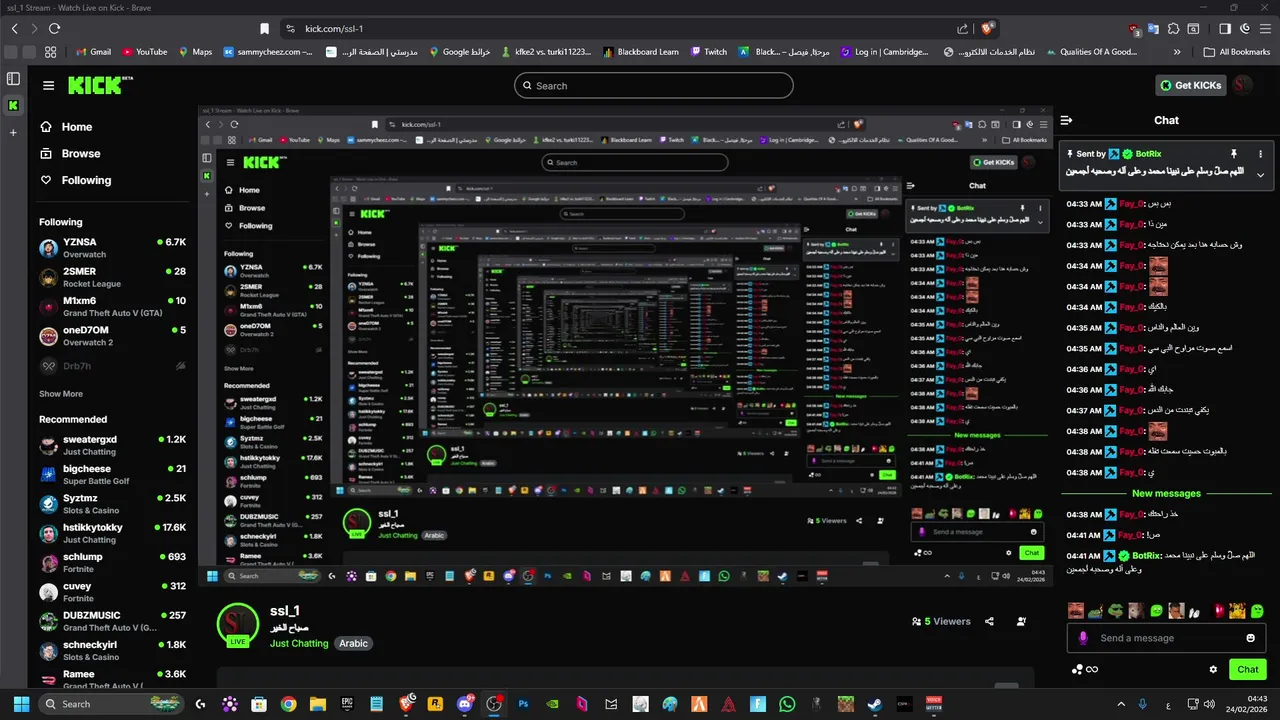Open sweatergxd recommended channel

[112, 445]
